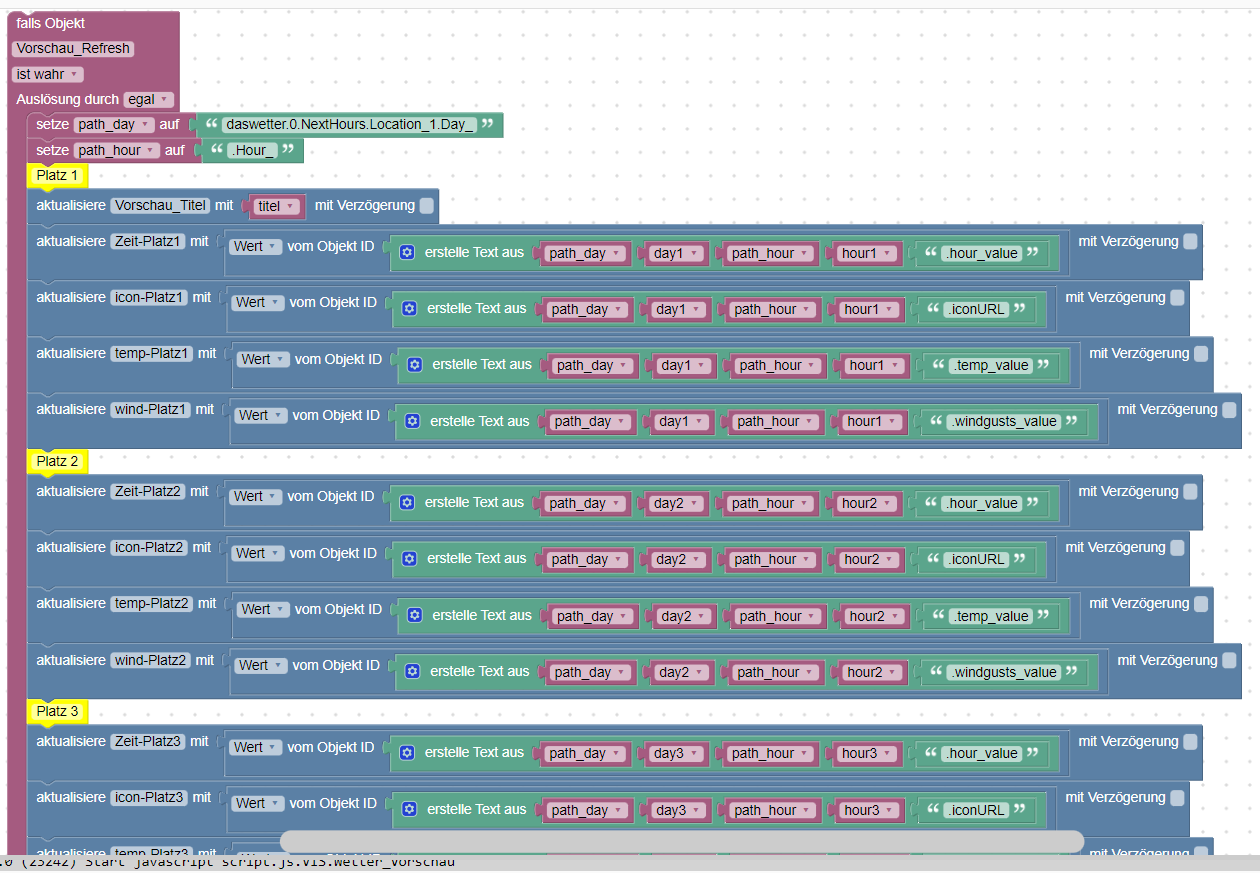The image size is (1260, 873).
Task: Select the Vorschau_Refresh object ID field
Action: (73, 48)
